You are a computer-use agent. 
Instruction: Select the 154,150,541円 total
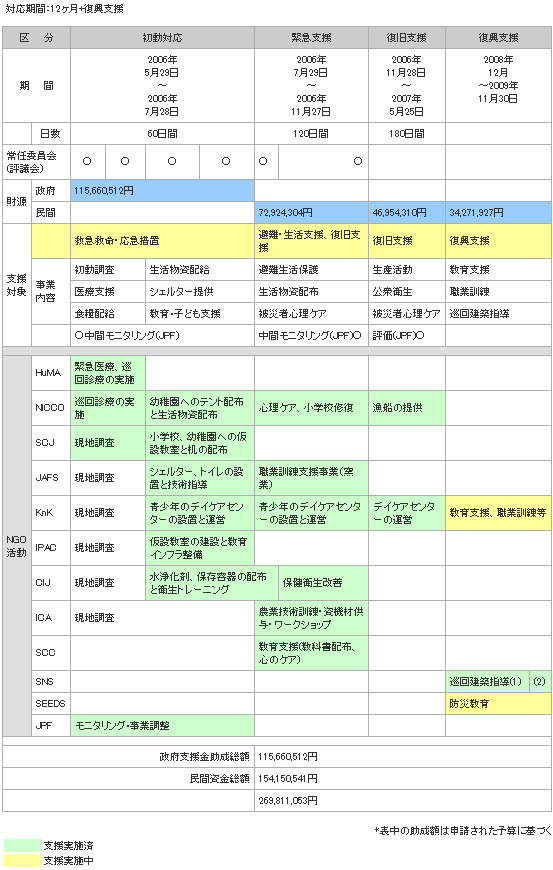[x=288, y=778]
